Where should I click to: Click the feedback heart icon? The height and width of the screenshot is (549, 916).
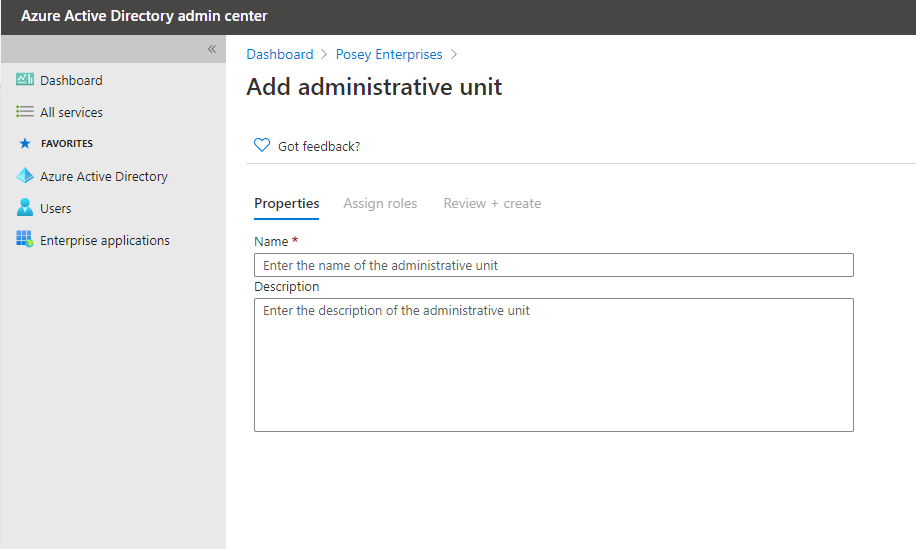(x=262, y=145)
